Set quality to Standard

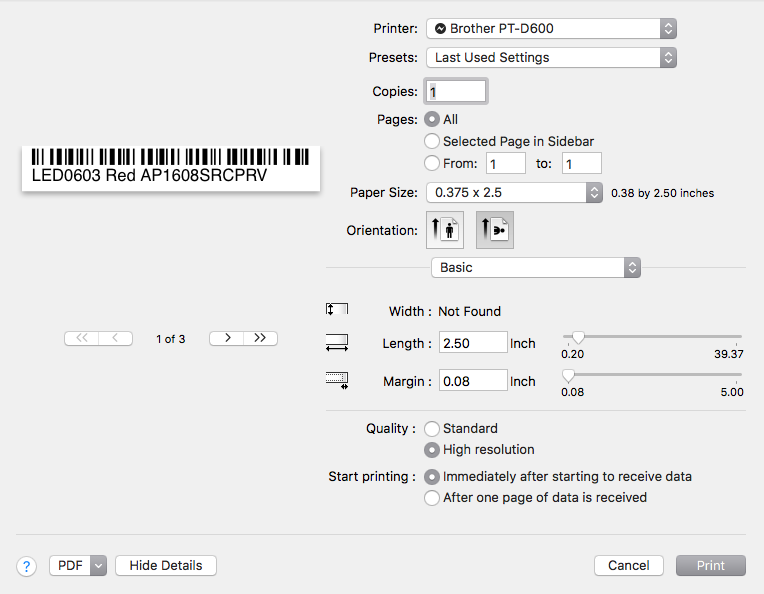click(432, 428)
